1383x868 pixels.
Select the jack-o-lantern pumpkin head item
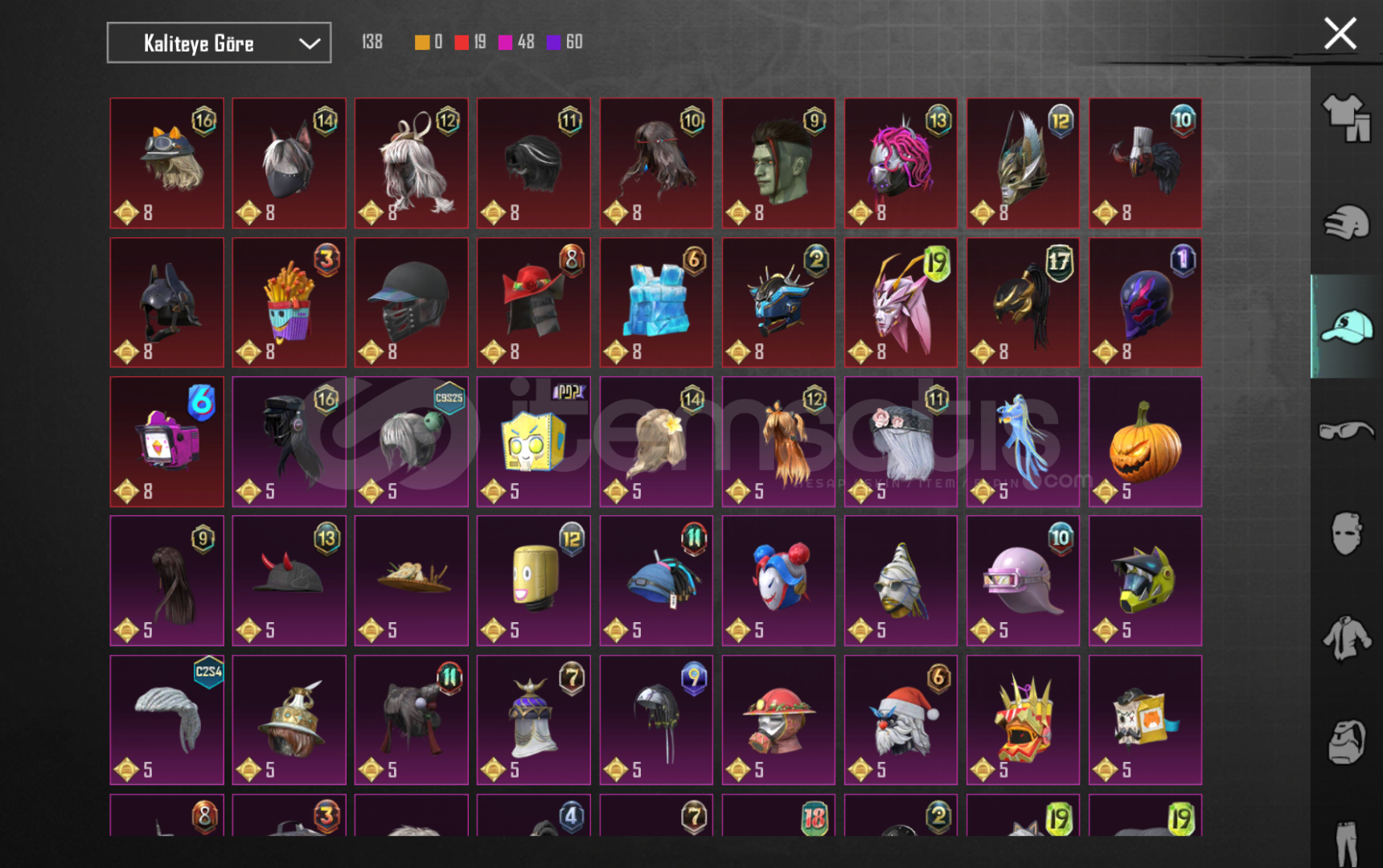pos(1145,441)
